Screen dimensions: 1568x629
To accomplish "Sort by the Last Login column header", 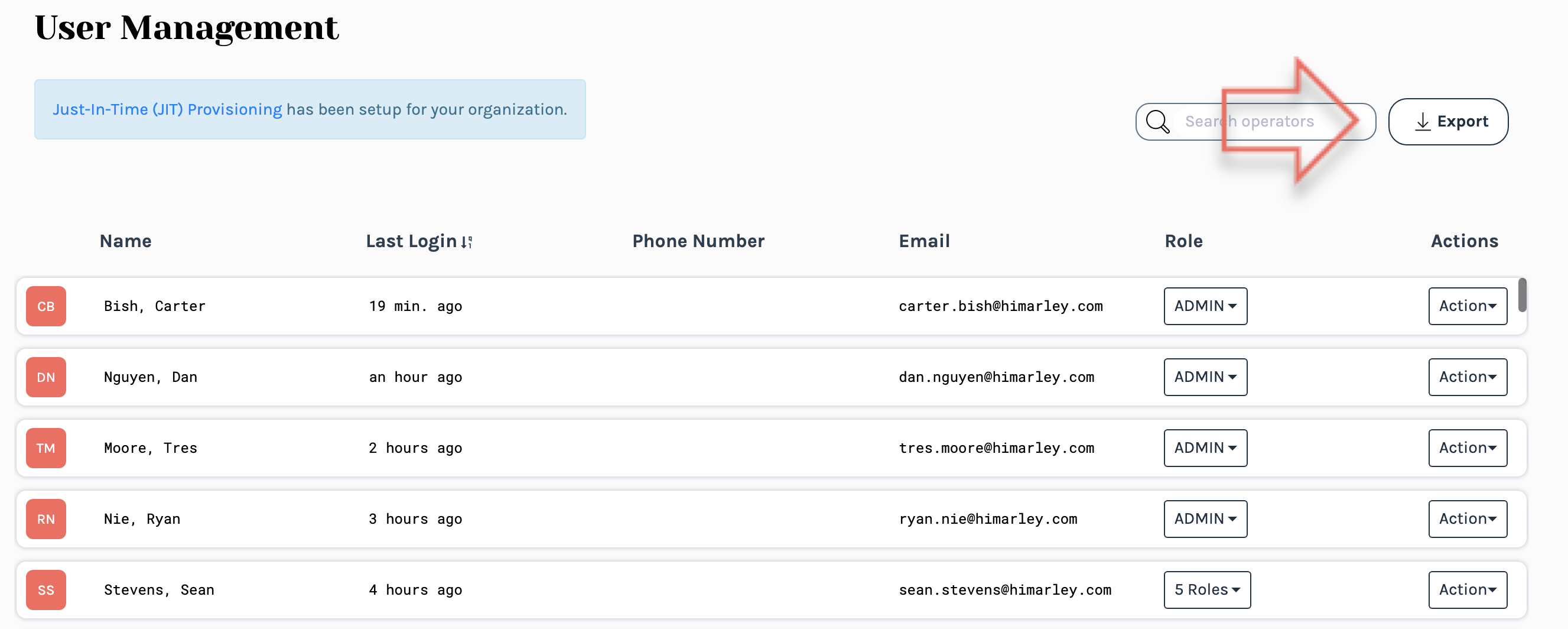I will [x=411, y=241].
